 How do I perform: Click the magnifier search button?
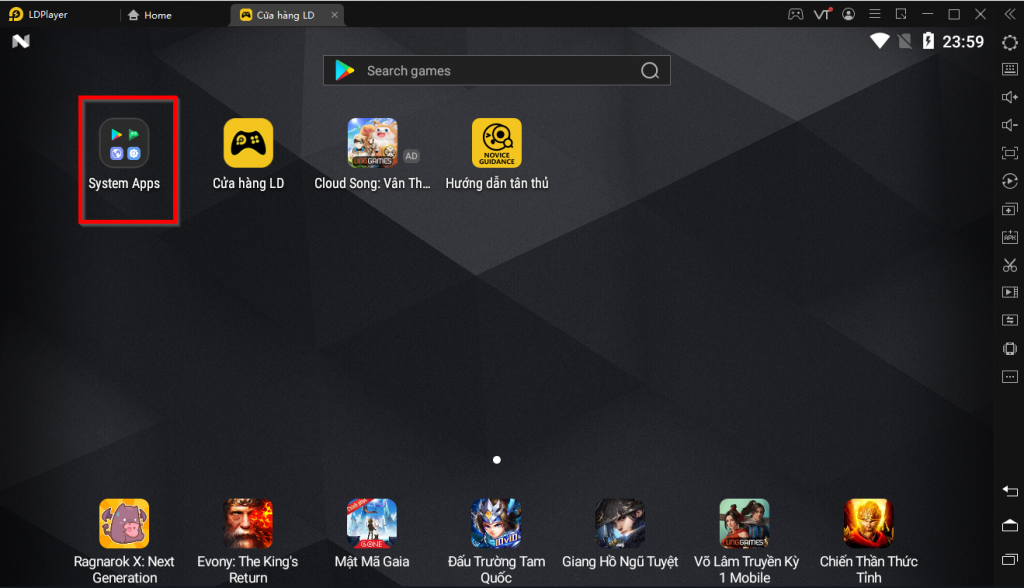coord(650,71)
